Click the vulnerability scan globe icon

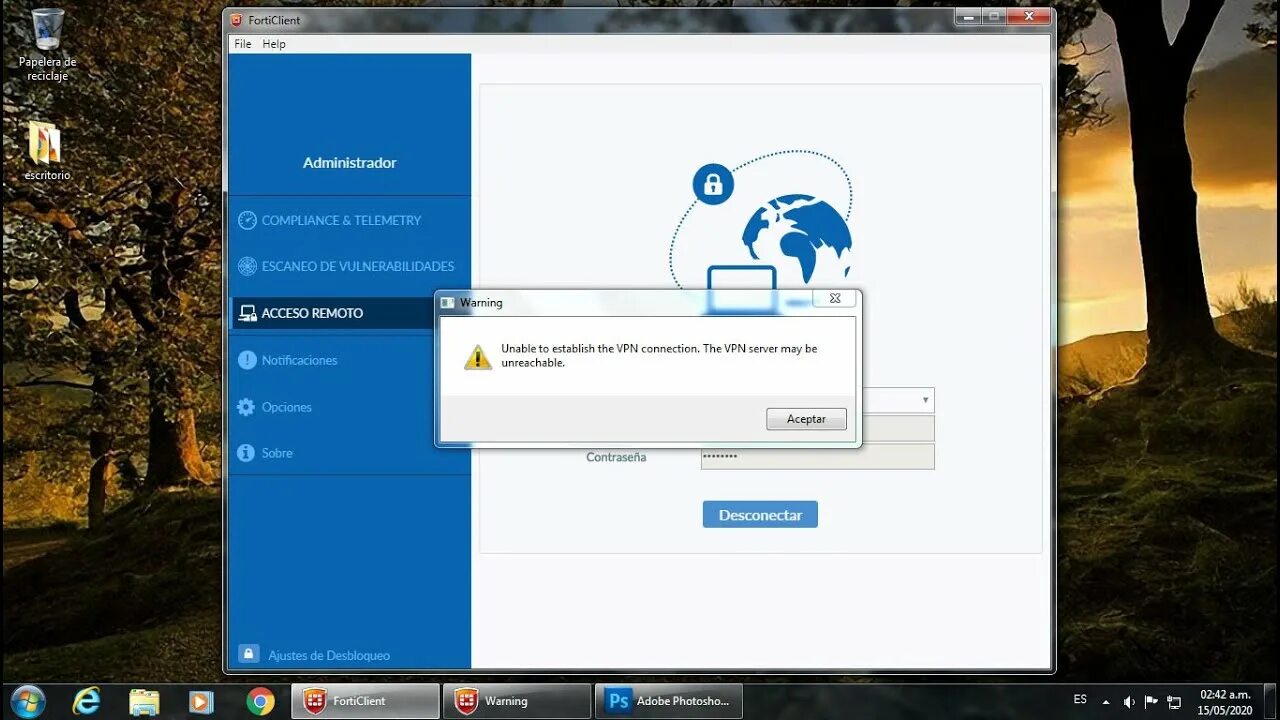(x=247, y=266)
